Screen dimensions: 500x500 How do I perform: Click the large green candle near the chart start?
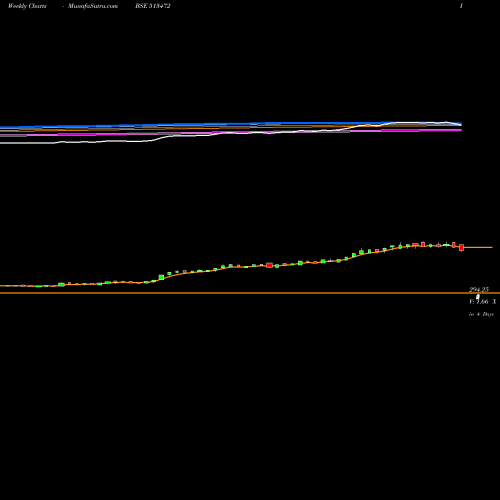click(61, 284)
